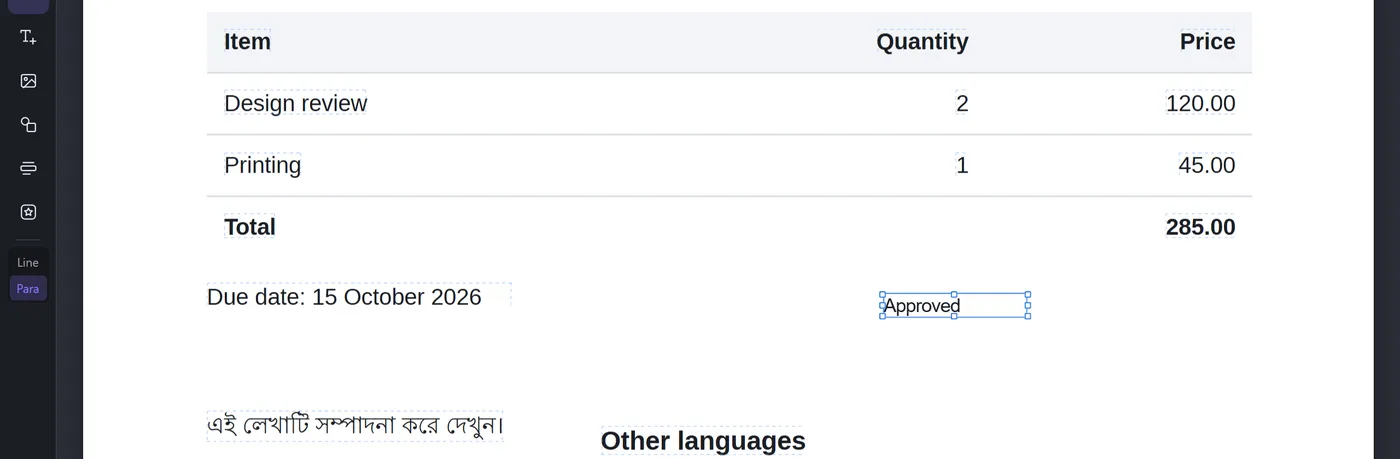Click the 'Quantity' column header
1400x459 pixels.
point(922,42)
